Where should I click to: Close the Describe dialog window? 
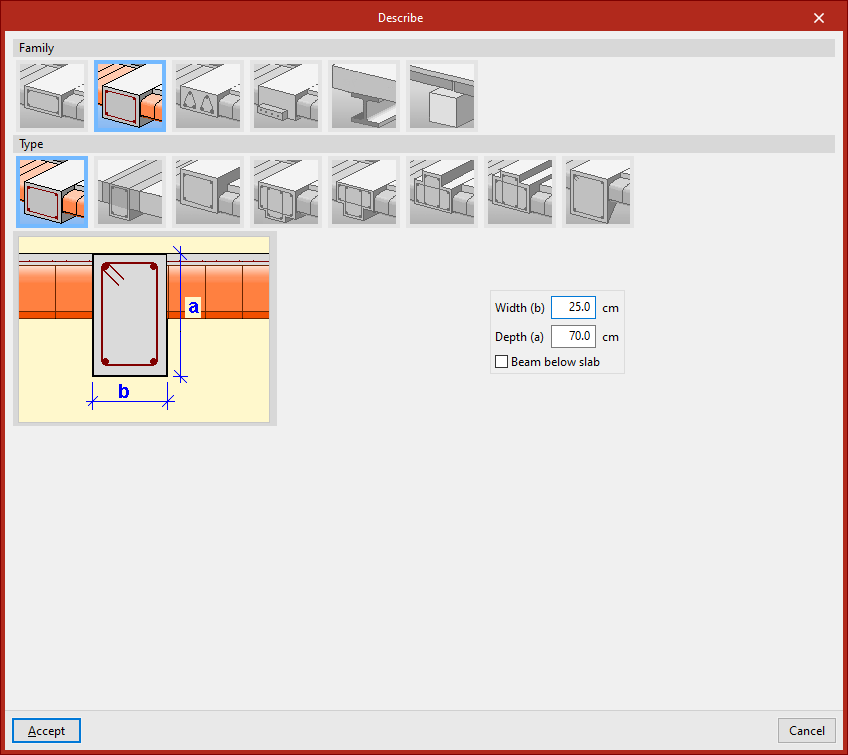[819, 18]
